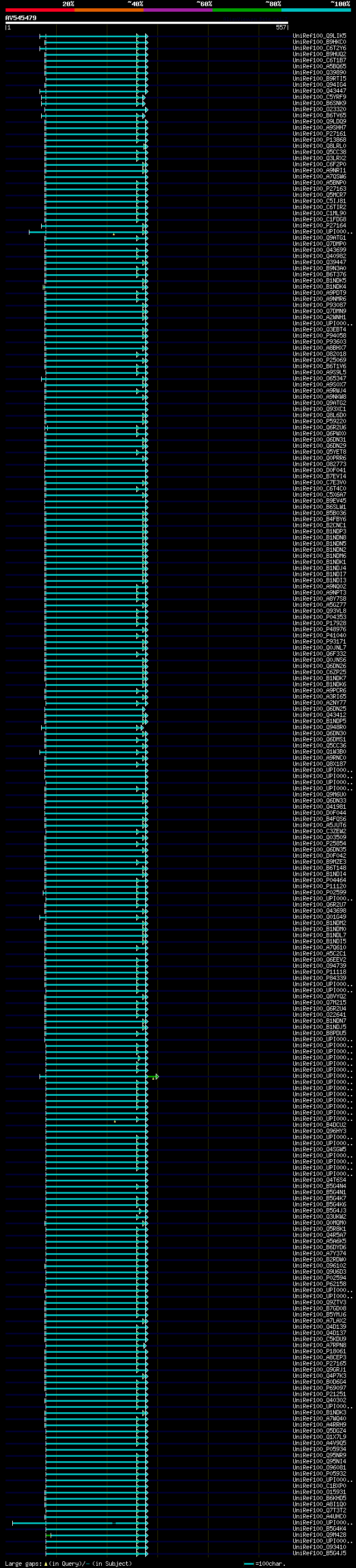Select the UniRef100_A2NY77 label
This screenshot has height=1568, width=356.
[x=319, y=703]
